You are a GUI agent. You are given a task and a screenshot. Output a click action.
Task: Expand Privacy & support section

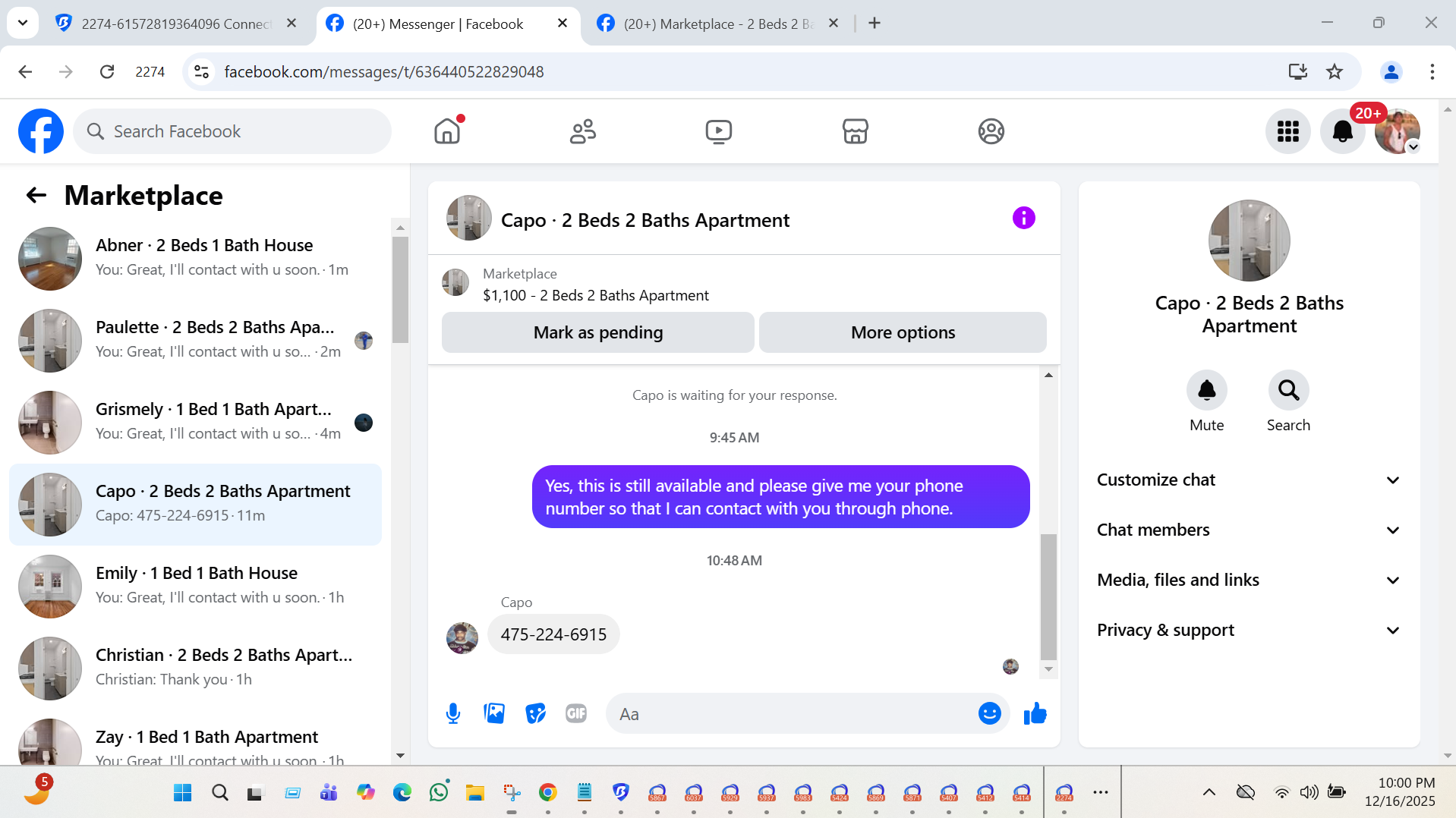1249,630
